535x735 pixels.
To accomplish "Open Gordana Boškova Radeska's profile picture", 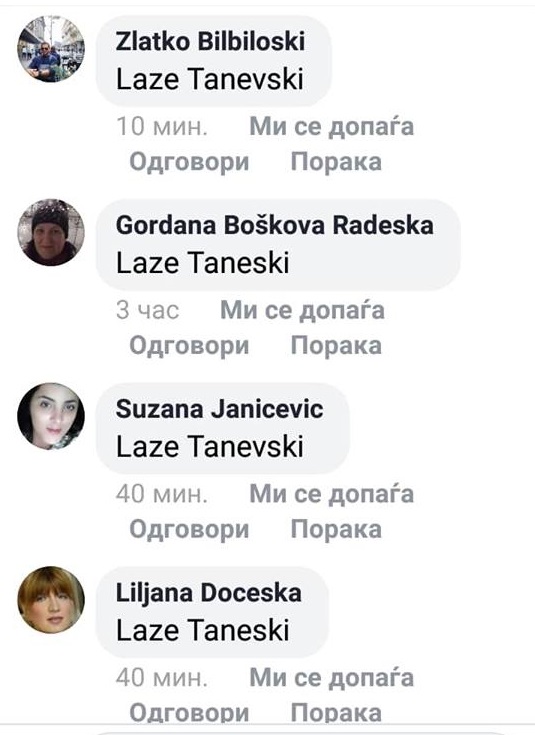I will (51, 232).
